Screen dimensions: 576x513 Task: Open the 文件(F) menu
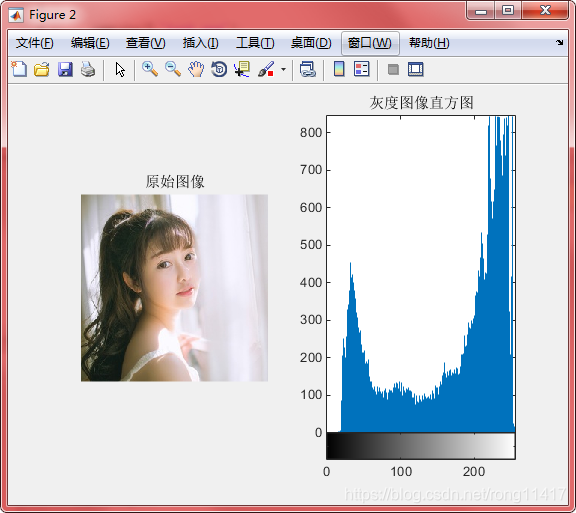(35, 43)
